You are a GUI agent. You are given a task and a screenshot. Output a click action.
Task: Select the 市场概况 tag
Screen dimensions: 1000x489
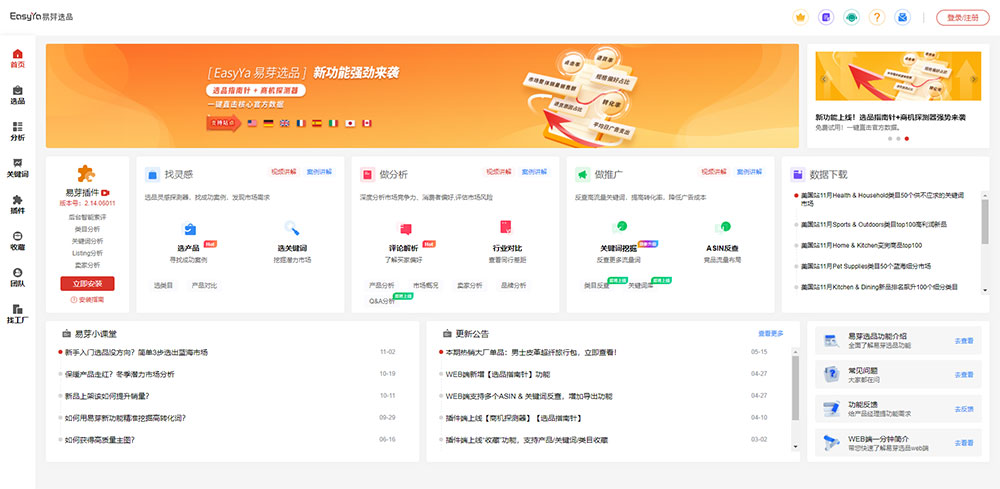[x=425, y=285]
